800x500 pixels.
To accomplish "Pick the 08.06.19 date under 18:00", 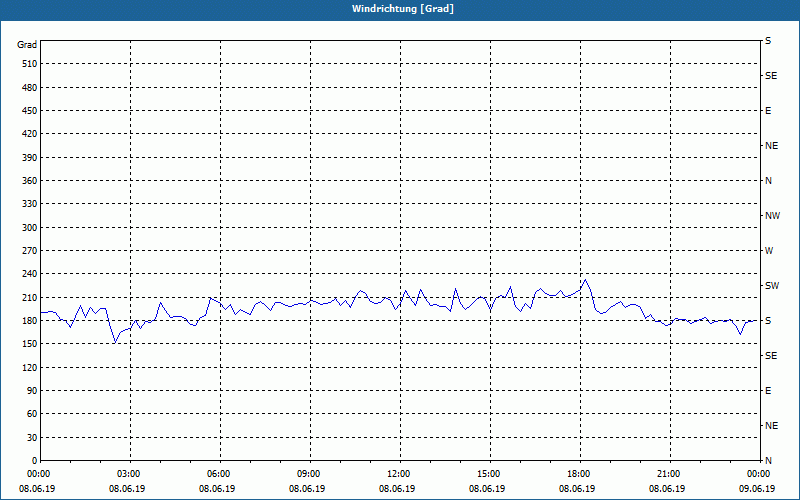I will [577, 489].
